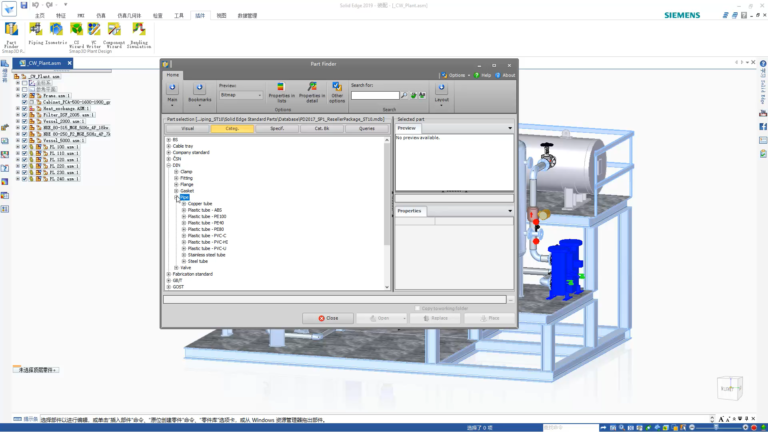Open Part Finder Options menu
Image resolution: width=768 pixels, height=432 pixels.
[x=455, y=75]
